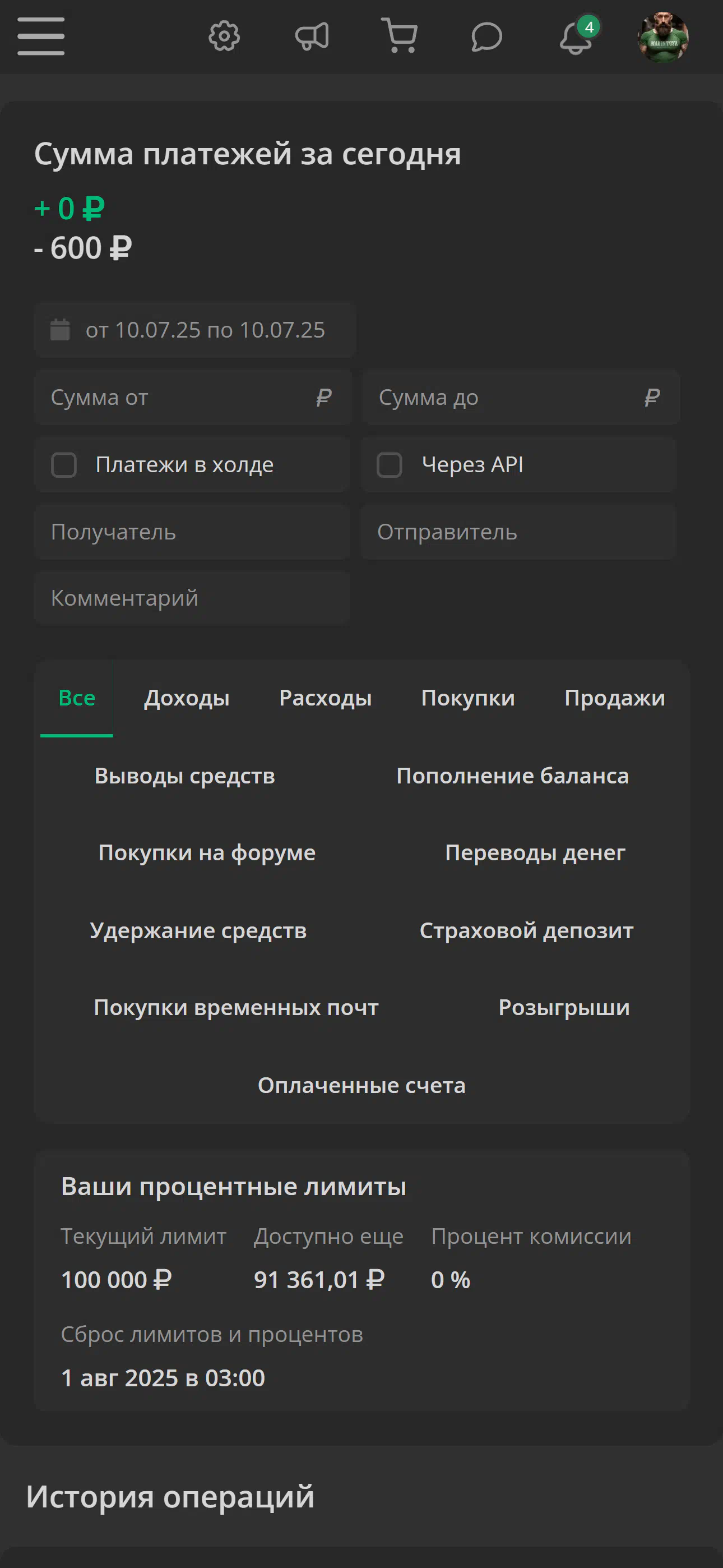Click the calendar icon in date range
The height and width of the screenshot is (1568, 723).
[59, 329]
